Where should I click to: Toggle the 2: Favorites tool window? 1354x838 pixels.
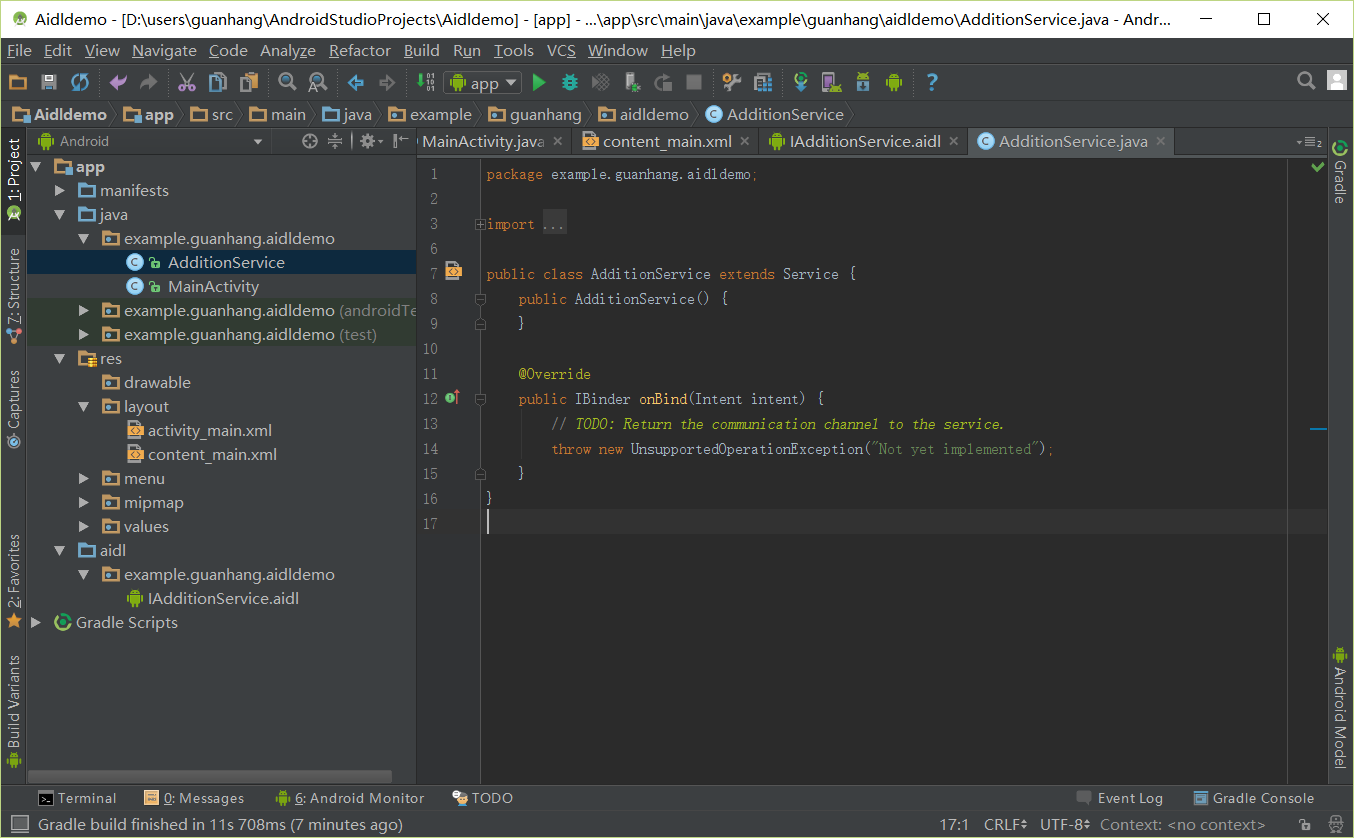click(x=14, y=580)
